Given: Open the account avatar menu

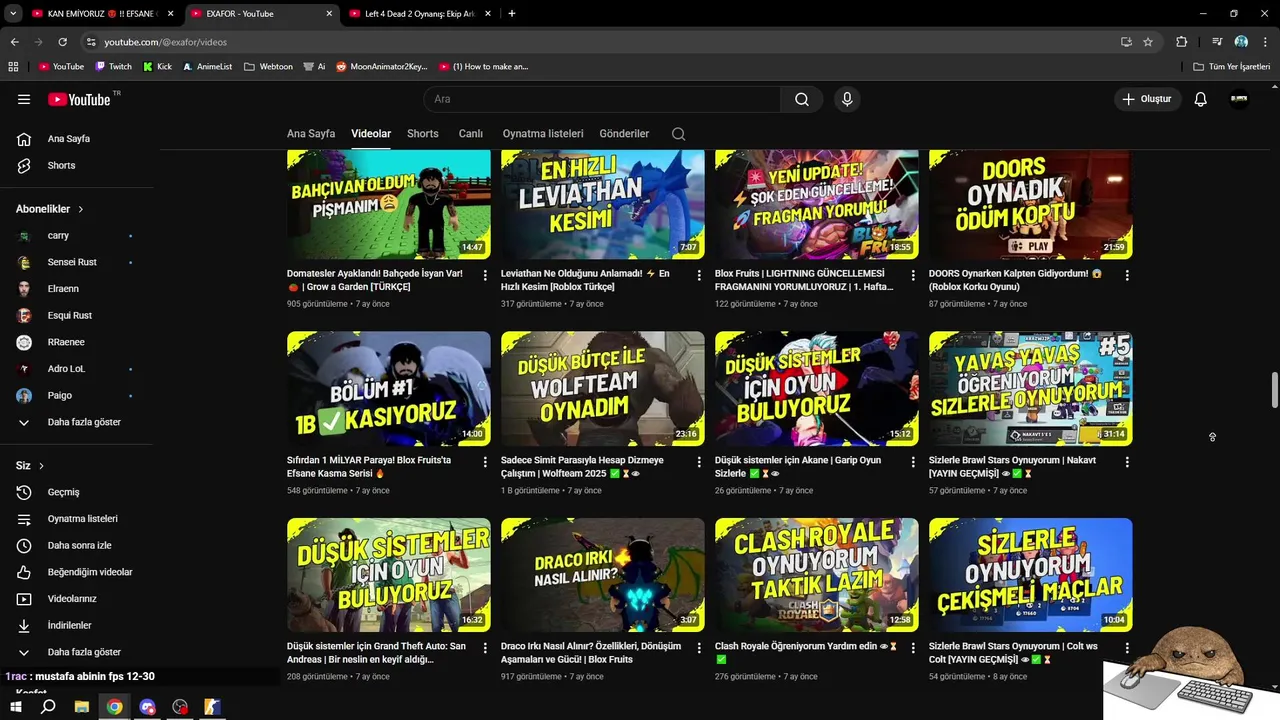Looking at the screenshot, I should point(1239,99).
